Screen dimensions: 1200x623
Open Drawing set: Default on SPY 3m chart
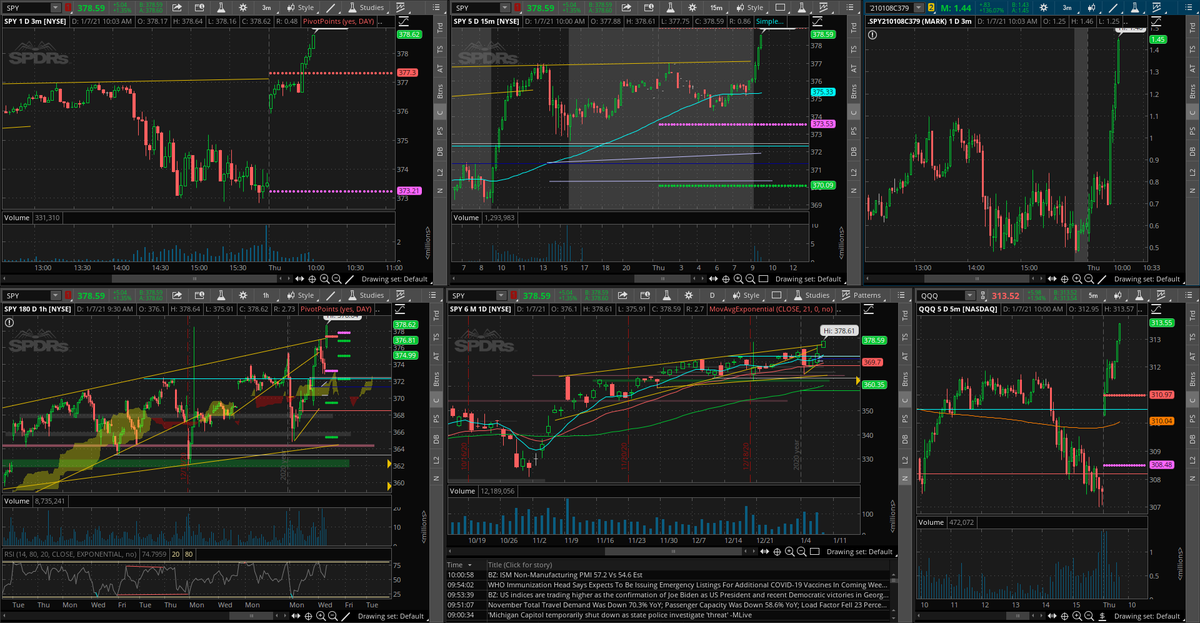pyautogui.click(x=397, y=279)
